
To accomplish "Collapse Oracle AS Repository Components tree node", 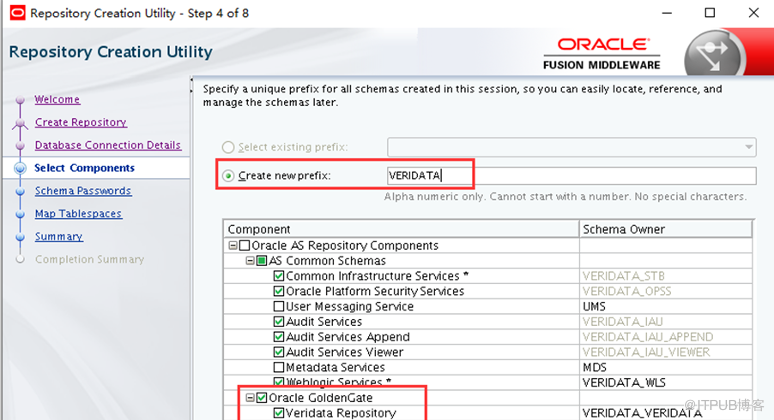I will click(233, 245).
